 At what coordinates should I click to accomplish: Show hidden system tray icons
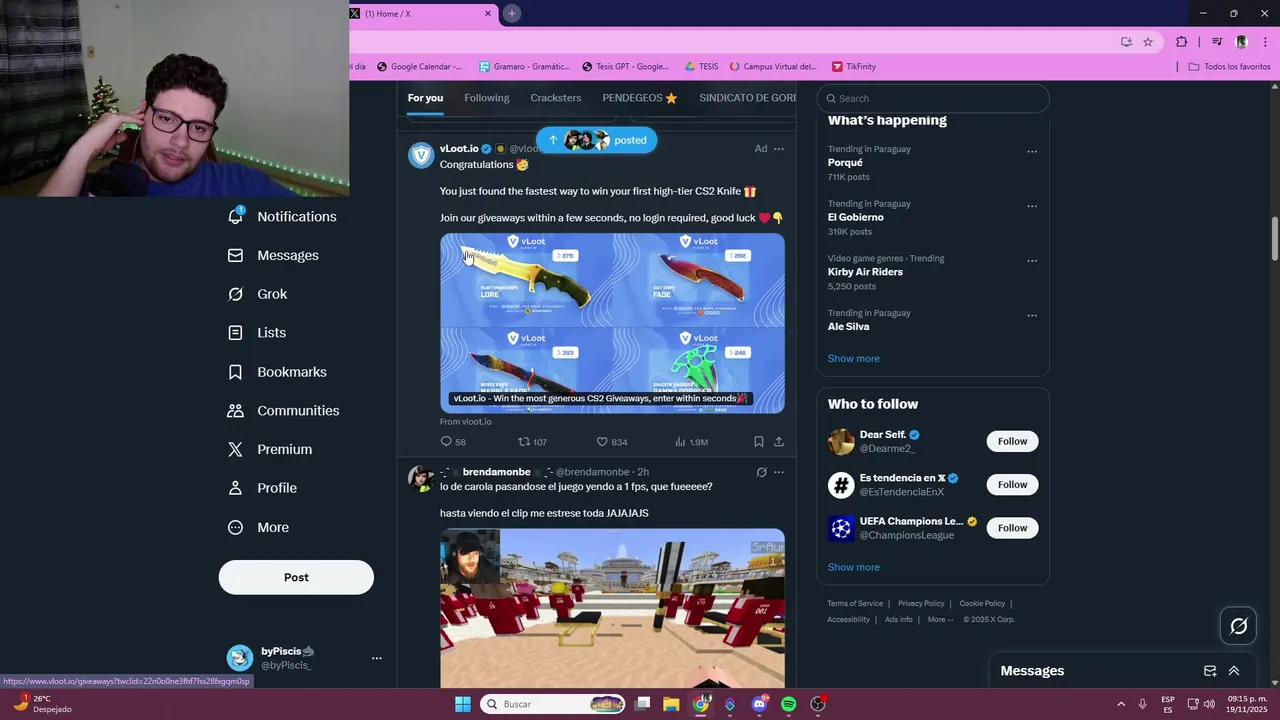tap(1120, 704)
